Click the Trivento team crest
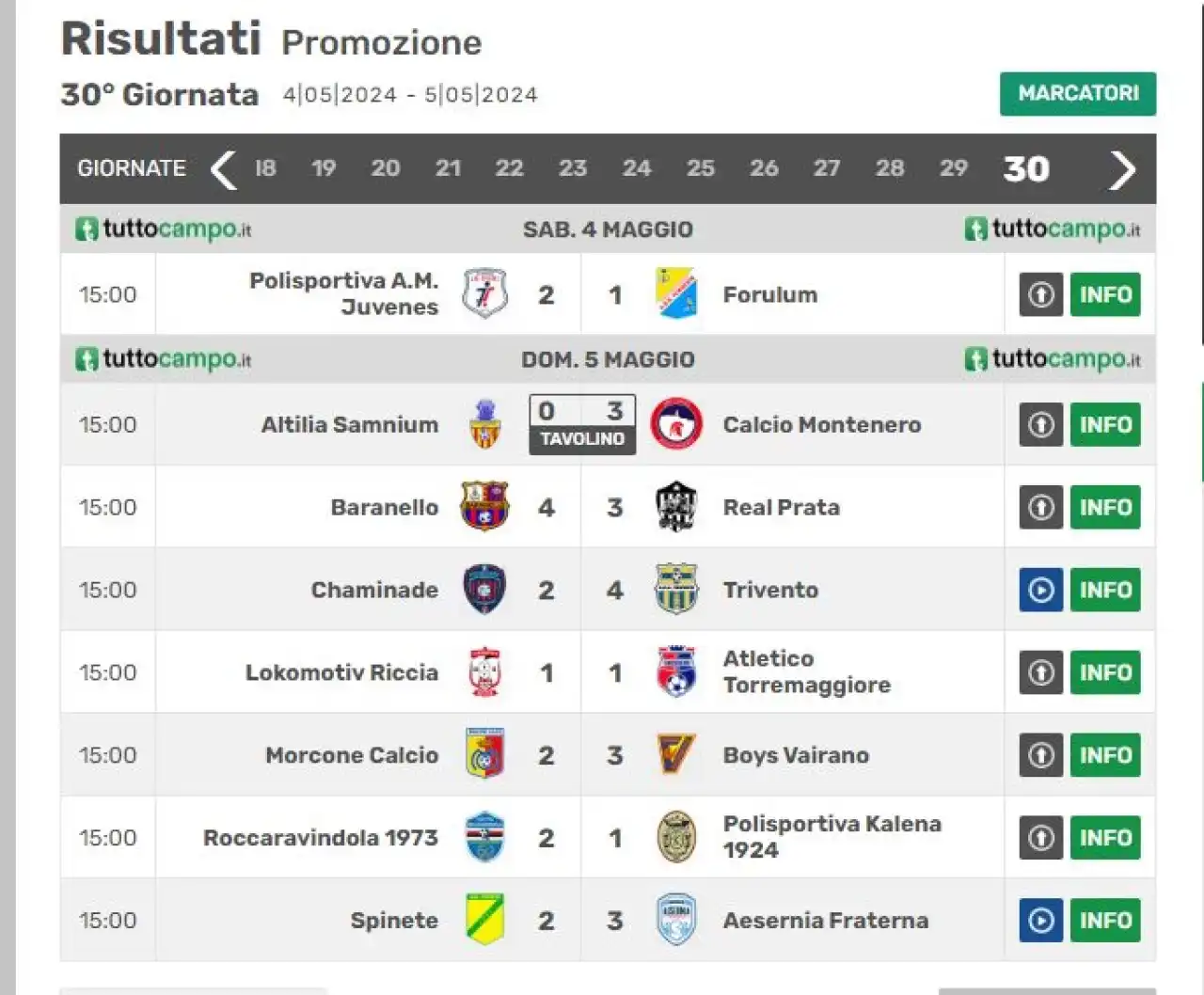Screen dimensions: 1204x995 pos(676,590)
